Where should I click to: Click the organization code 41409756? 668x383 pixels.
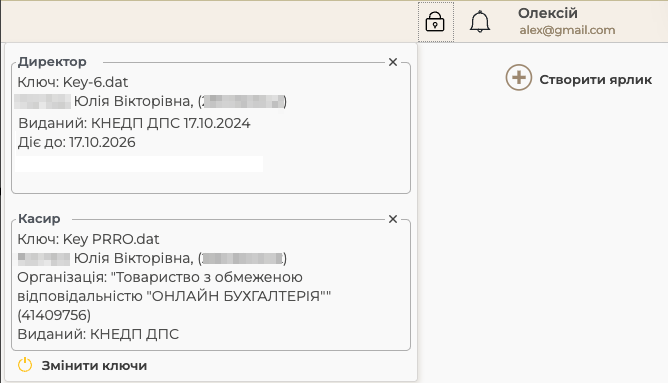point(54,315)
